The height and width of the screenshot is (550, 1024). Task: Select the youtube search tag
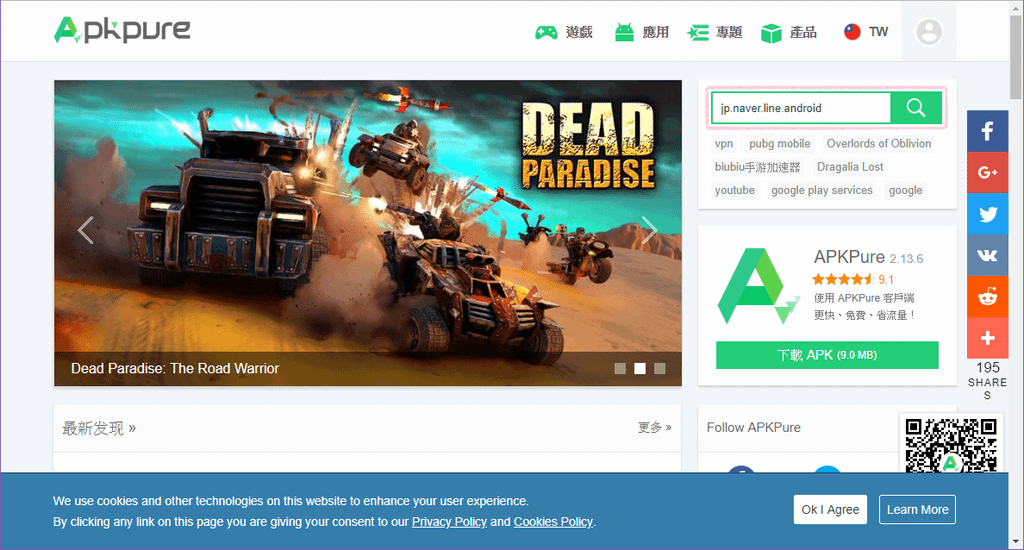pyautogui.click(x=735, y=190)
